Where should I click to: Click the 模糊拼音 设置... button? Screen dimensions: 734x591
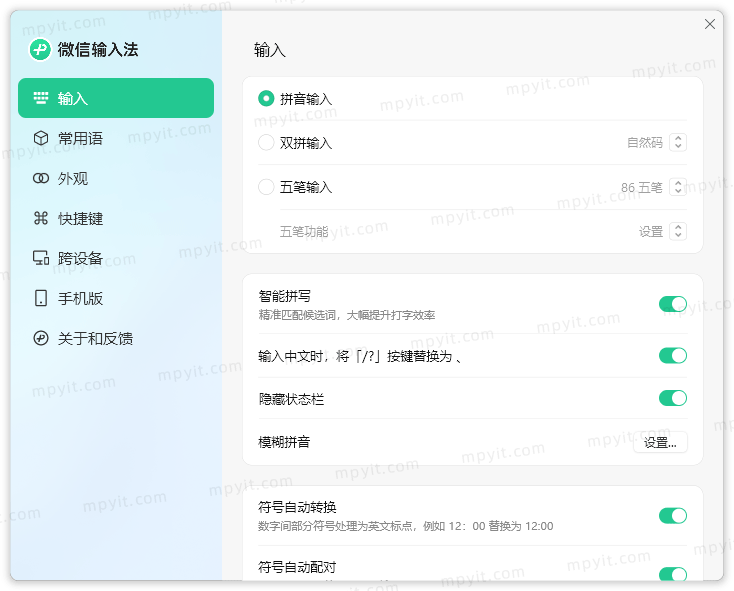[x=660, y=442]
